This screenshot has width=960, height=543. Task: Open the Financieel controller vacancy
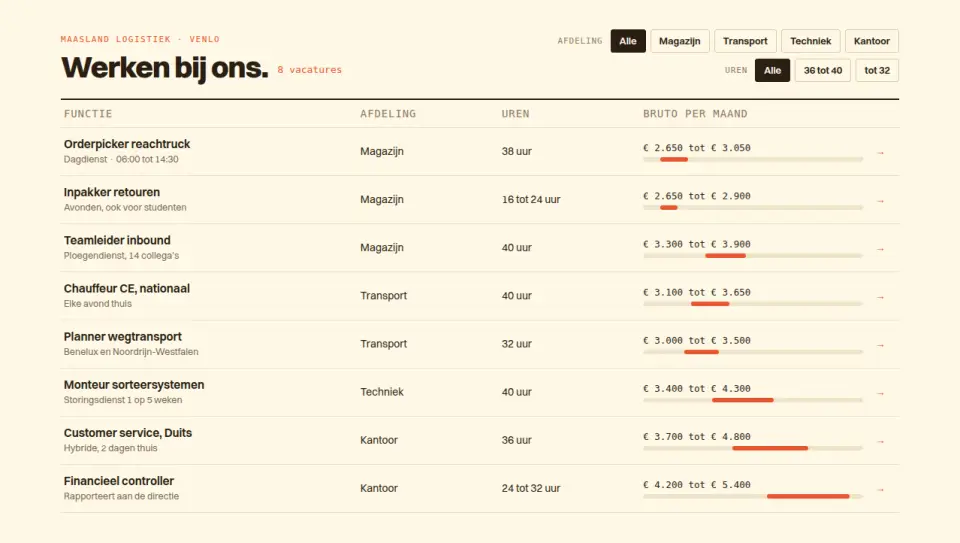pyautogui.click(x=119, y=481)
